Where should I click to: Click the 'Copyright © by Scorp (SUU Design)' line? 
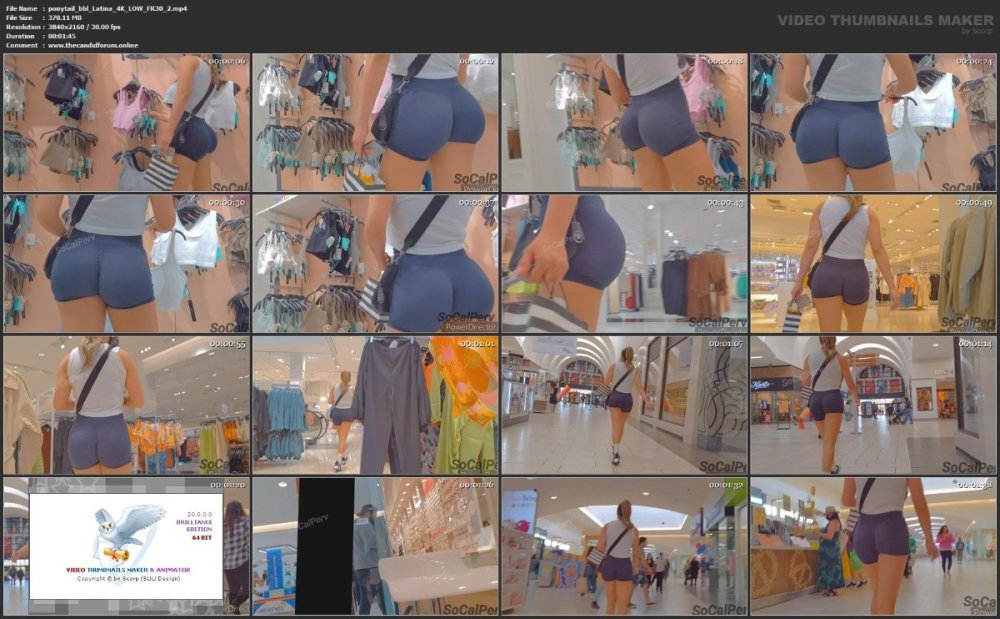[128, 579]
